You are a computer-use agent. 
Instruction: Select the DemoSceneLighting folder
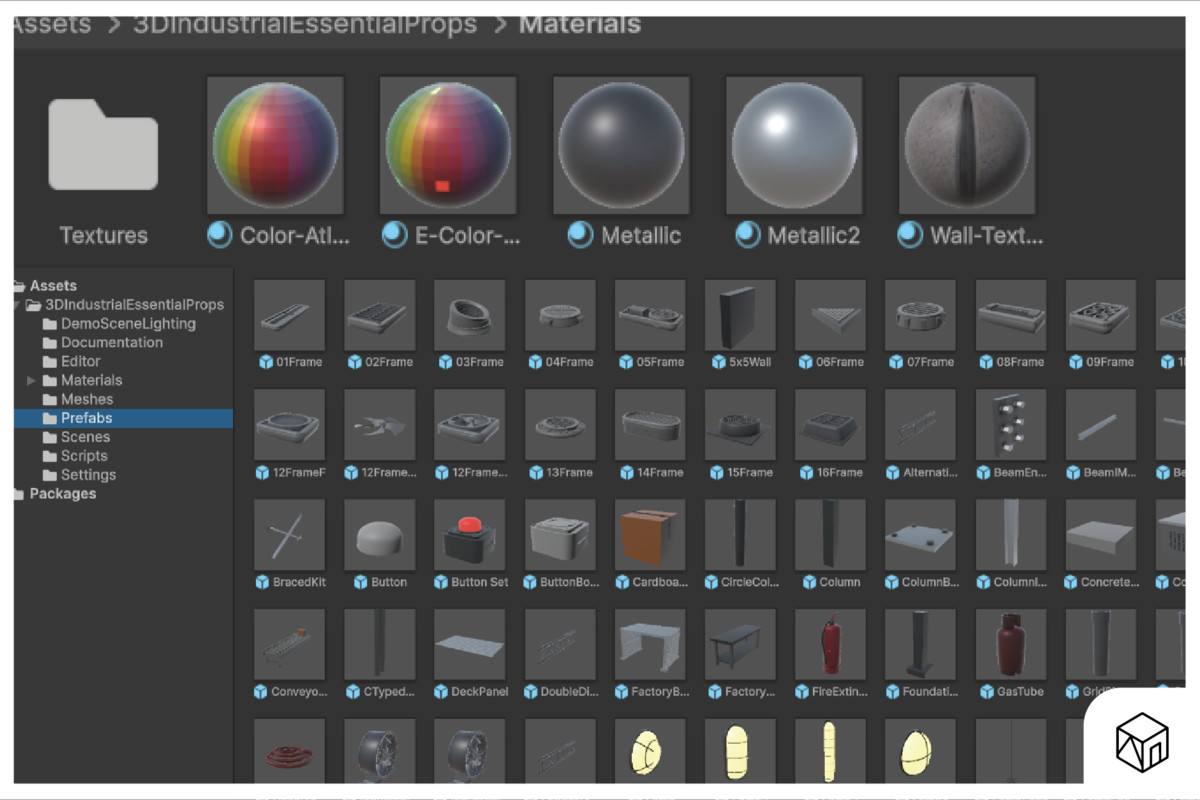(x=128, y=324)
